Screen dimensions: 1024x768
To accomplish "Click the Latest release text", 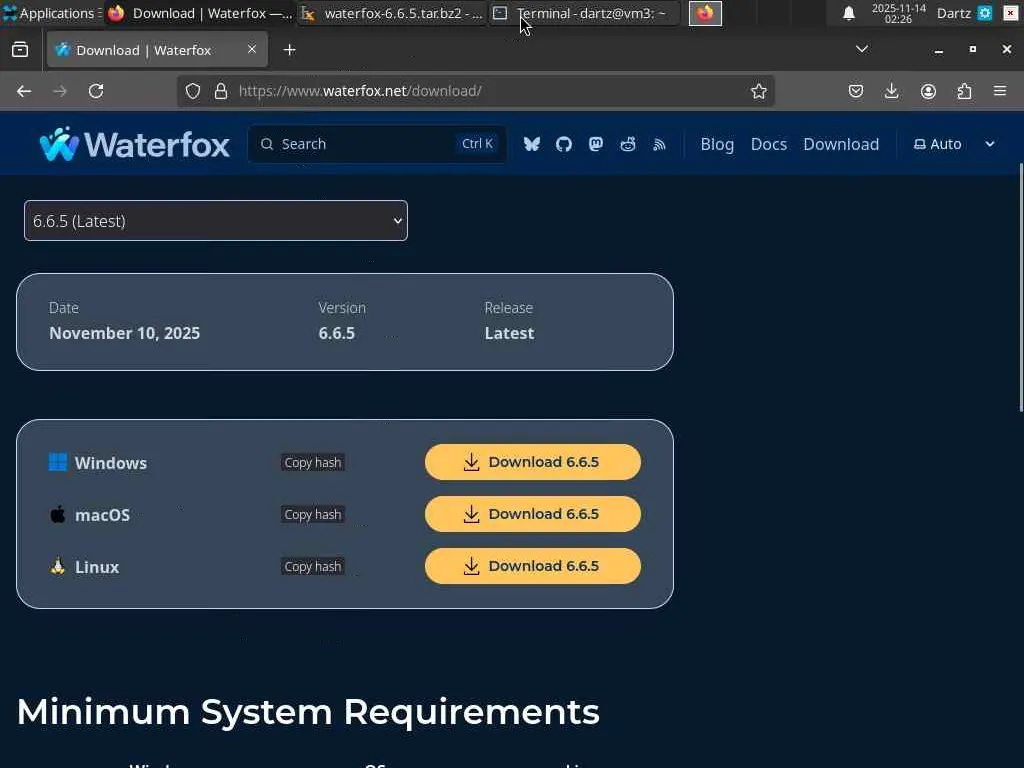I will coord(509,333).
